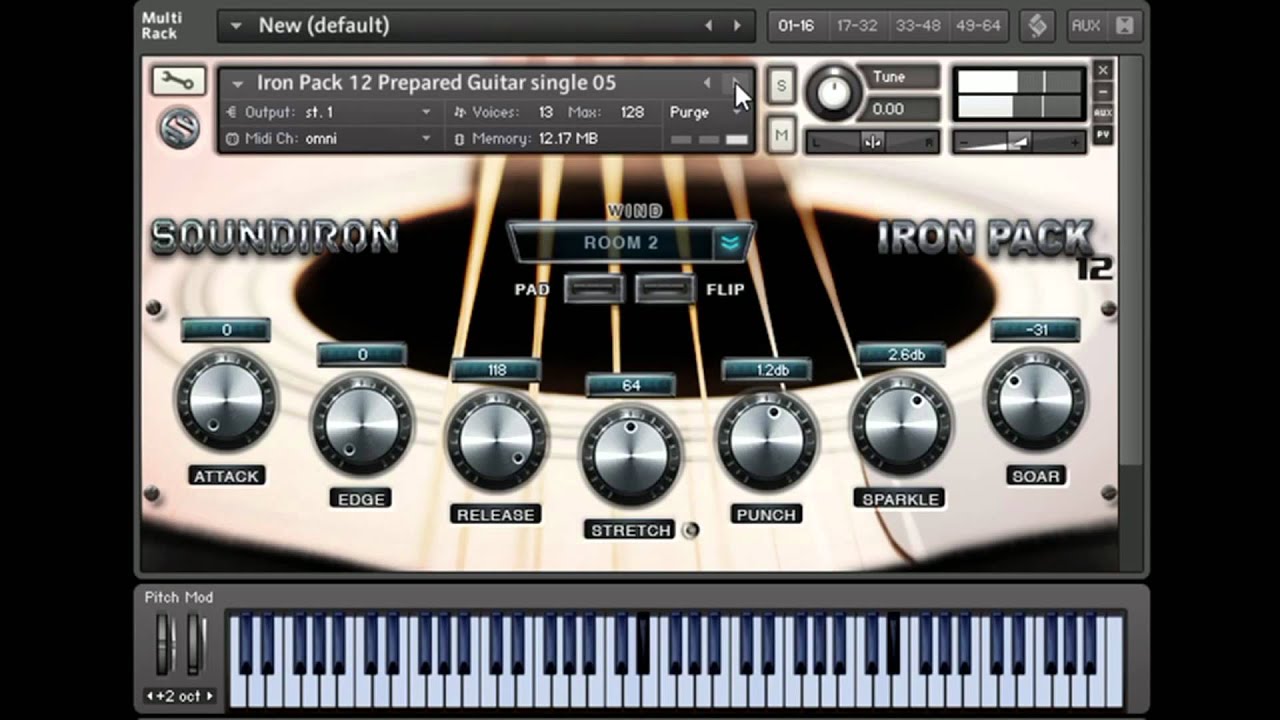Go to next multi using arrow next to New (default)
The image size is (1280, 720).
[738, 26]
